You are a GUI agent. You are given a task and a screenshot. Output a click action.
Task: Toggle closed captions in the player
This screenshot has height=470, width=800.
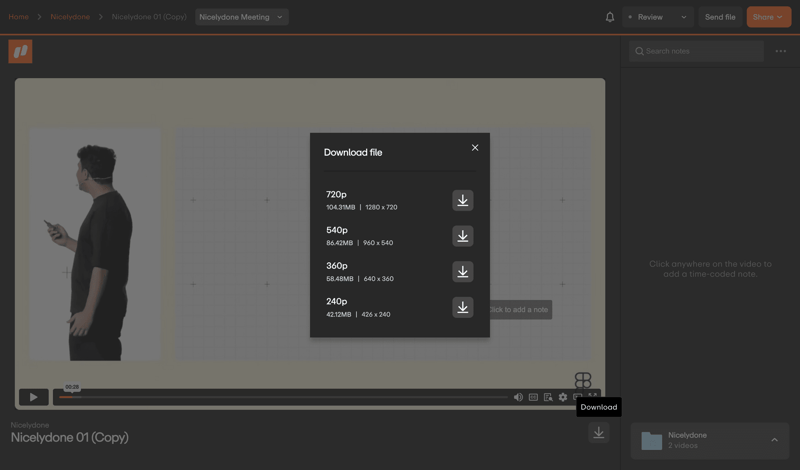533,397
